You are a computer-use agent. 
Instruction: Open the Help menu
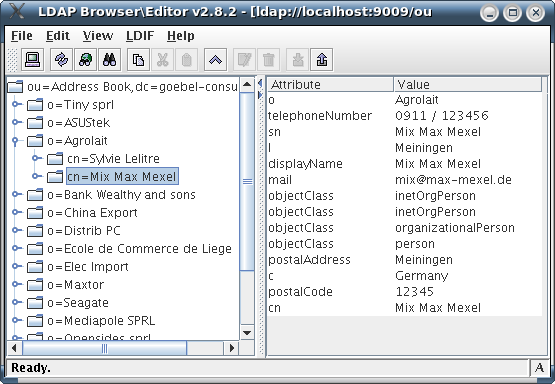[x=181, y=36]
